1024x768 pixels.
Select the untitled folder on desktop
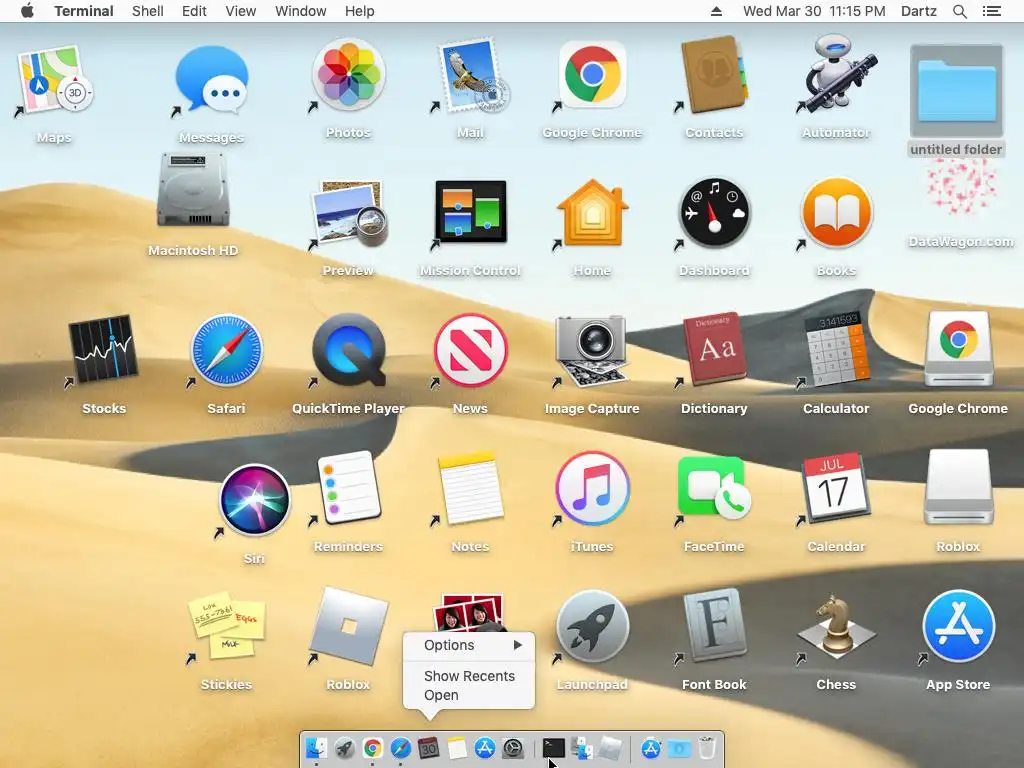956,90
